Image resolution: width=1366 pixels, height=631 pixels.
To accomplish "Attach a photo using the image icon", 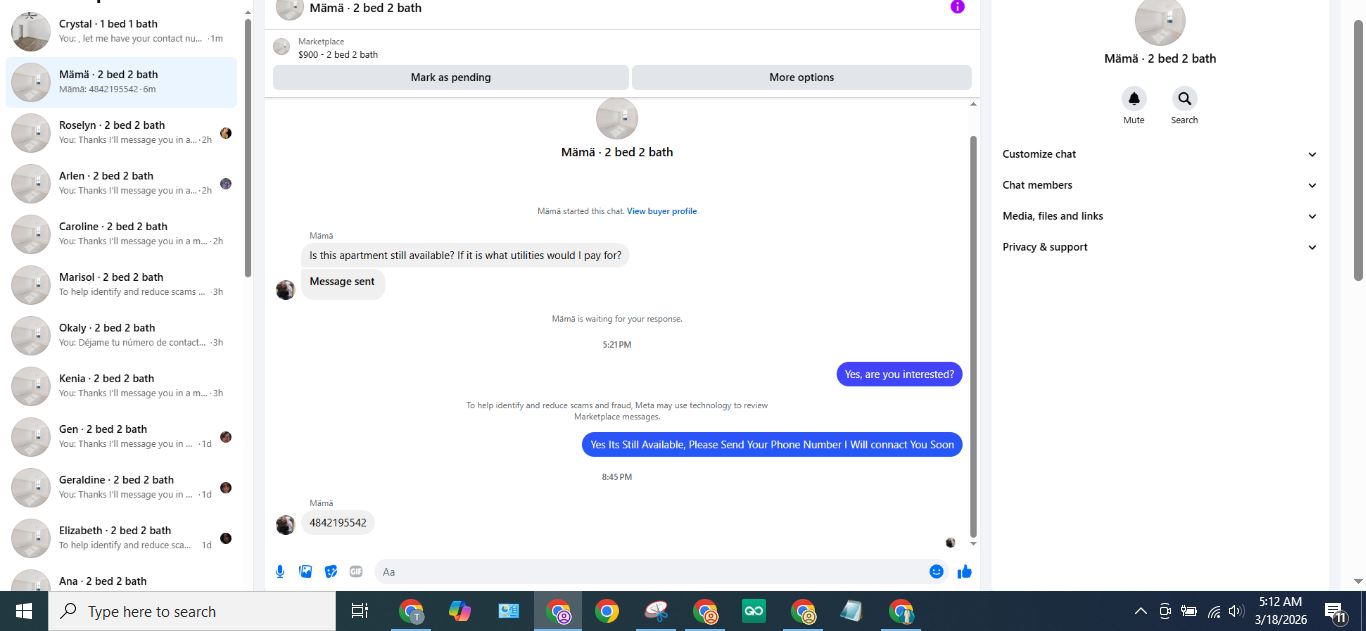I will click(306, 572).
